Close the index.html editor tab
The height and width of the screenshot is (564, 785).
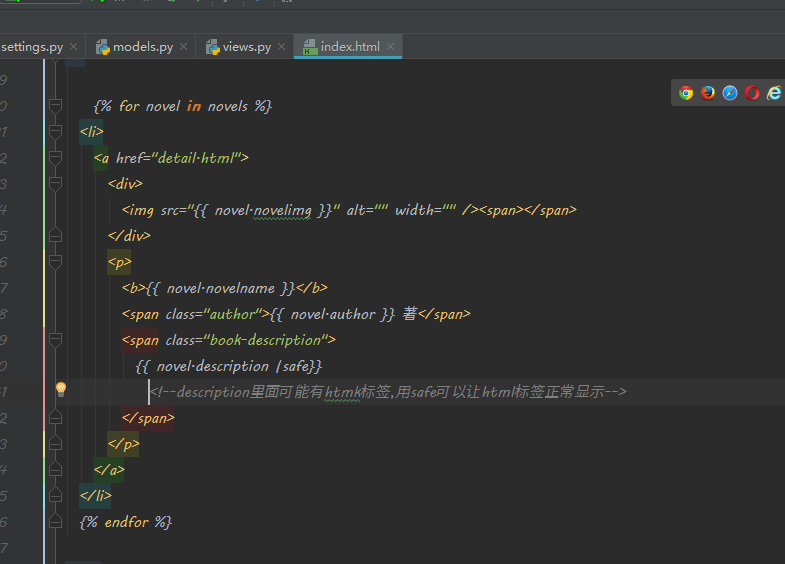(390, 47)
